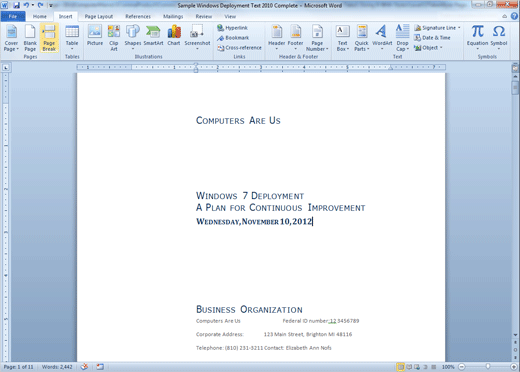Insert a Blank Page
This screenshot has height=372, width=520.
[30, 38]
